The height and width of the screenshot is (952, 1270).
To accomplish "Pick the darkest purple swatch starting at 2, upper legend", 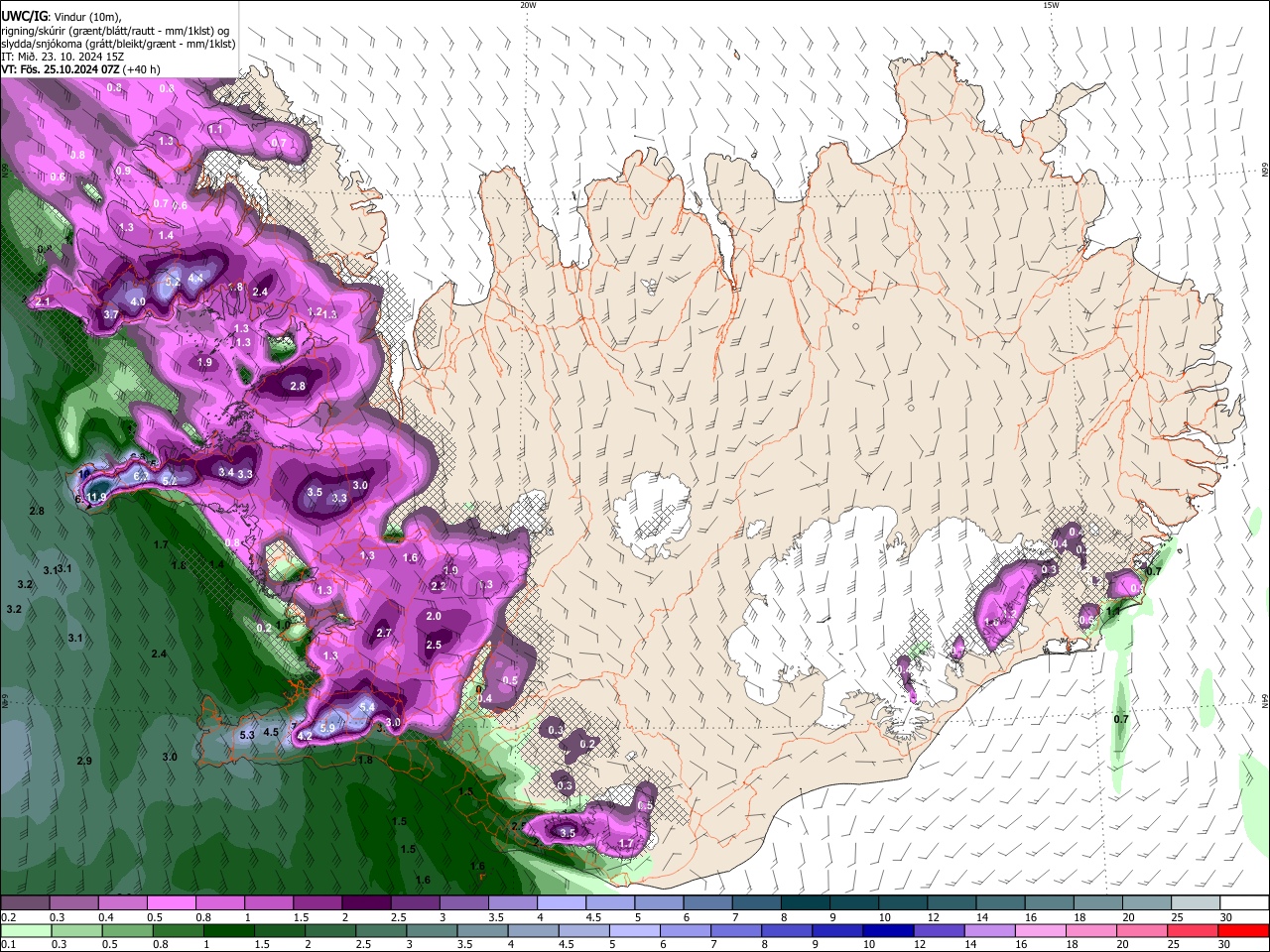I will (366, 902).
